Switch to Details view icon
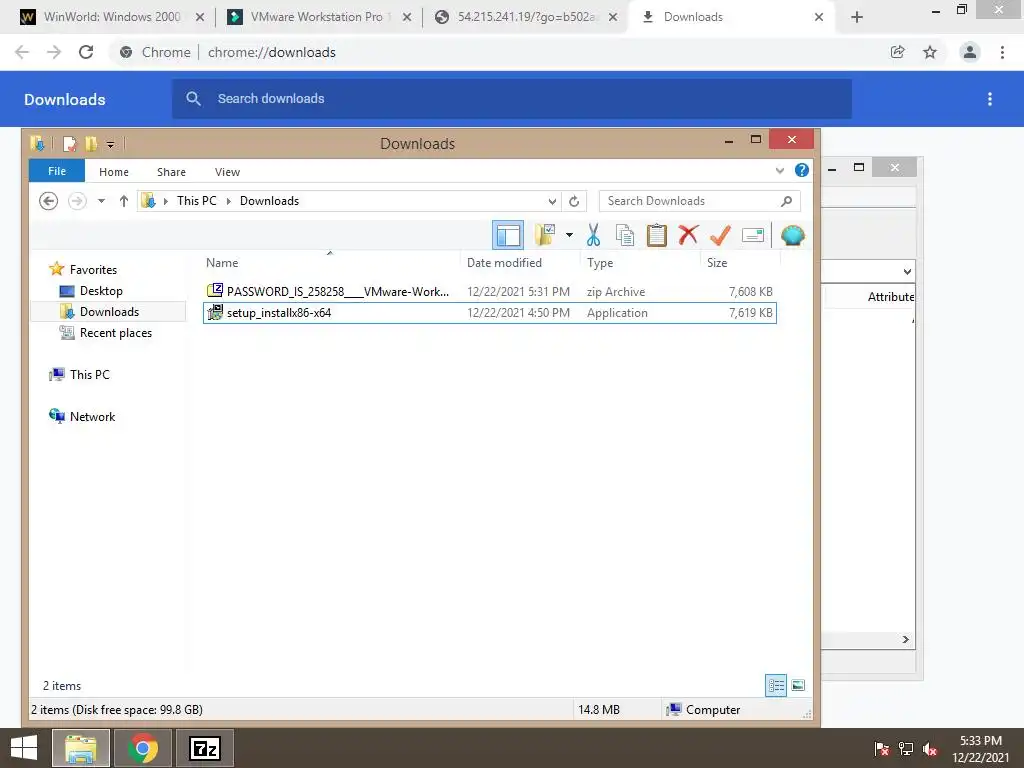 pos(776,685)
